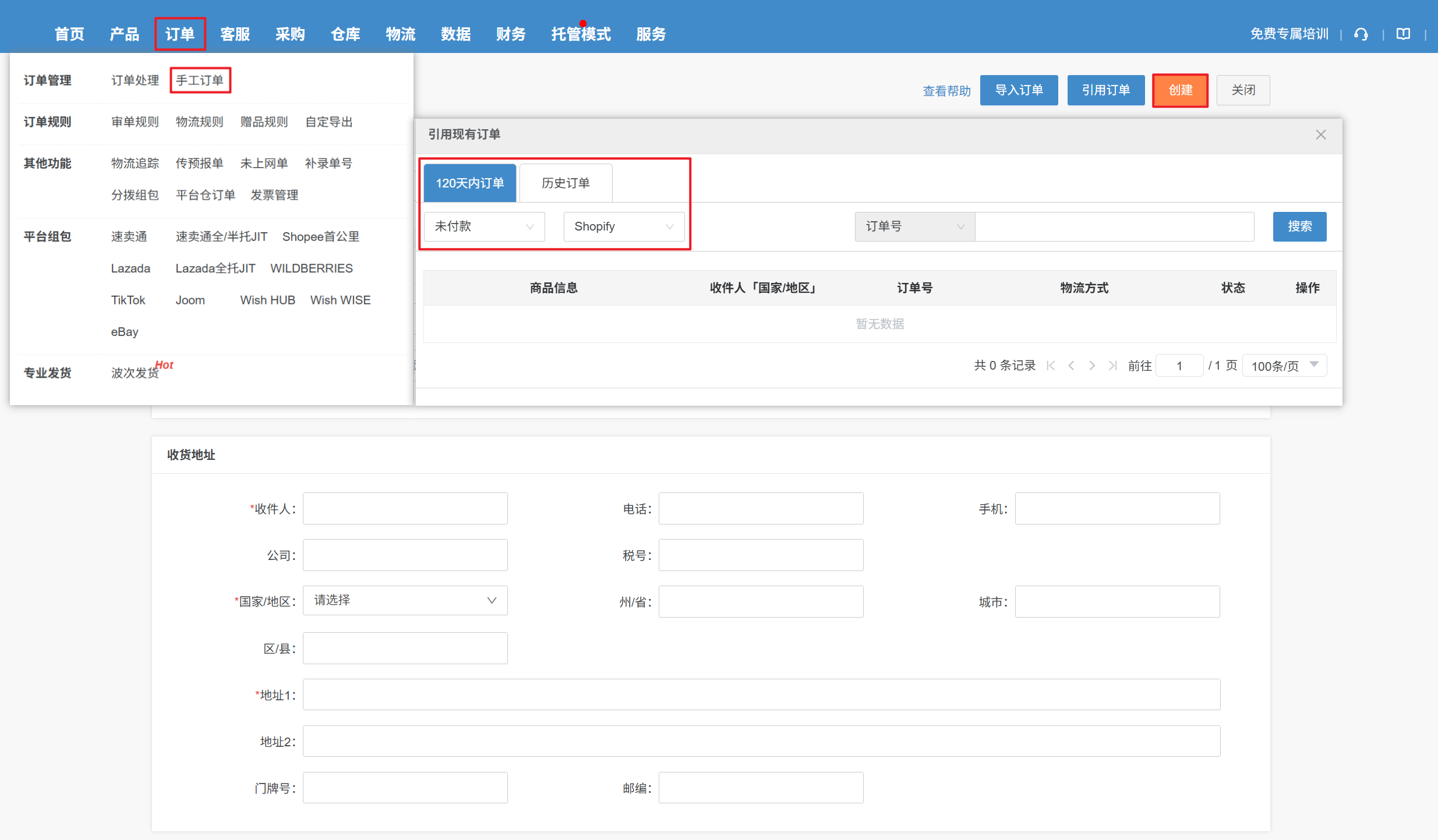Open the book help manual icon
The image size is (1438, 840).
pos(1403,34)
